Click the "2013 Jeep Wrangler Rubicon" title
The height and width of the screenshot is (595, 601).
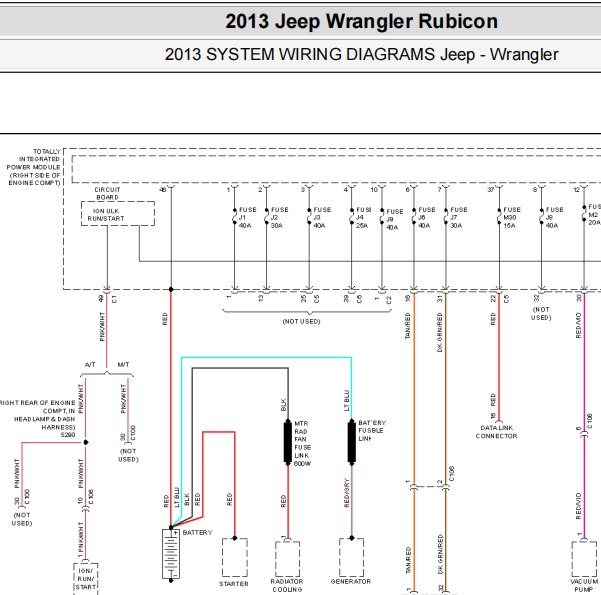[x=361, y=21]
